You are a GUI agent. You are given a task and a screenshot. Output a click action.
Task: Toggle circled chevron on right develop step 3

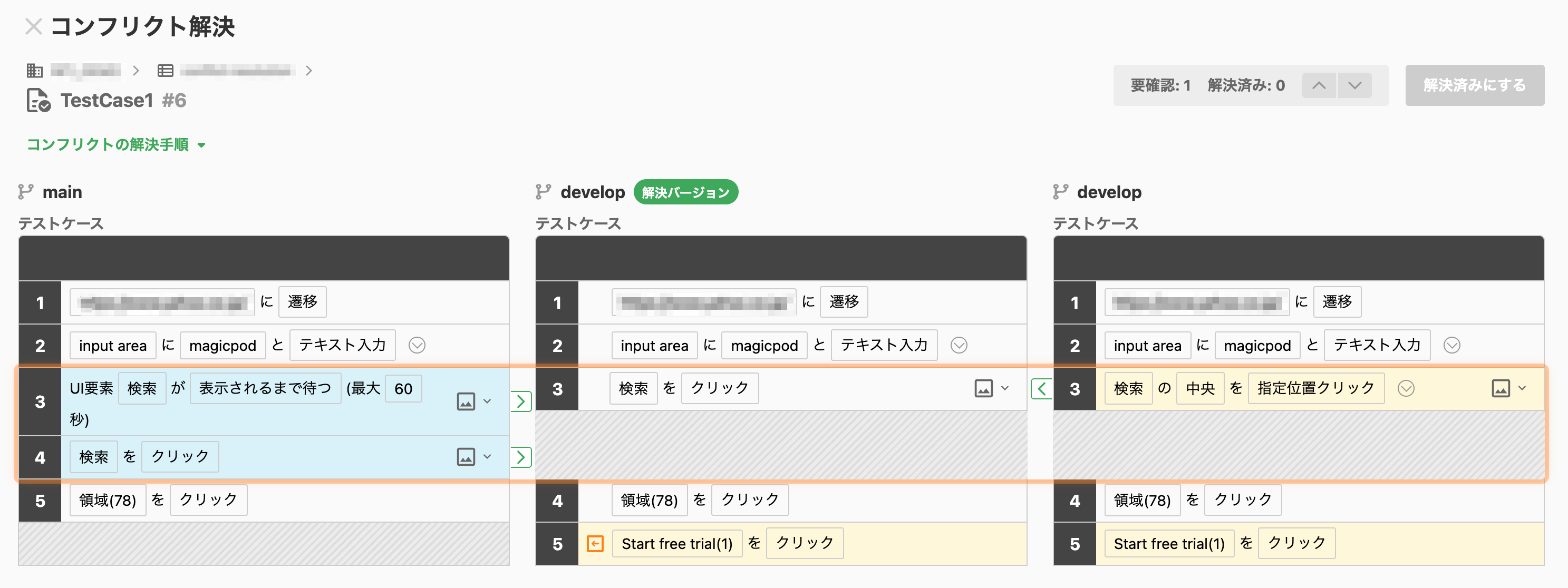1406,388
